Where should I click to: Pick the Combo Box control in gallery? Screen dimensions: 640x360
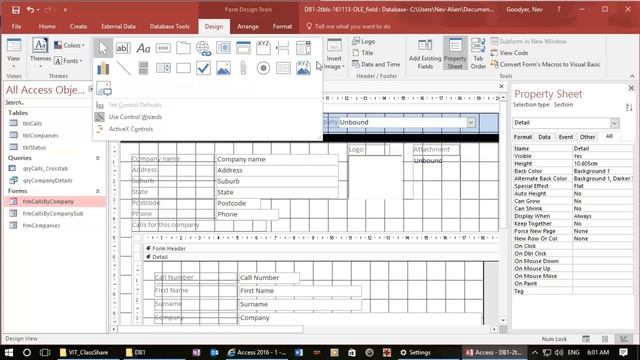point(303,48)
